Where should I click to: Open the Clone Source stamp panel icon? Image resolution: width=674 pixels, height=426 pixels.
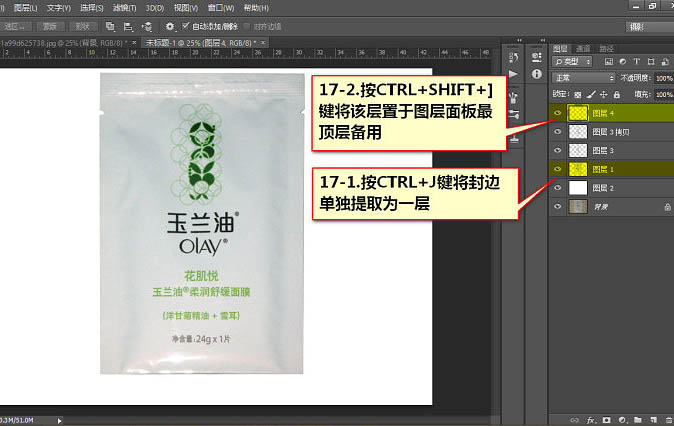point(514,138)
